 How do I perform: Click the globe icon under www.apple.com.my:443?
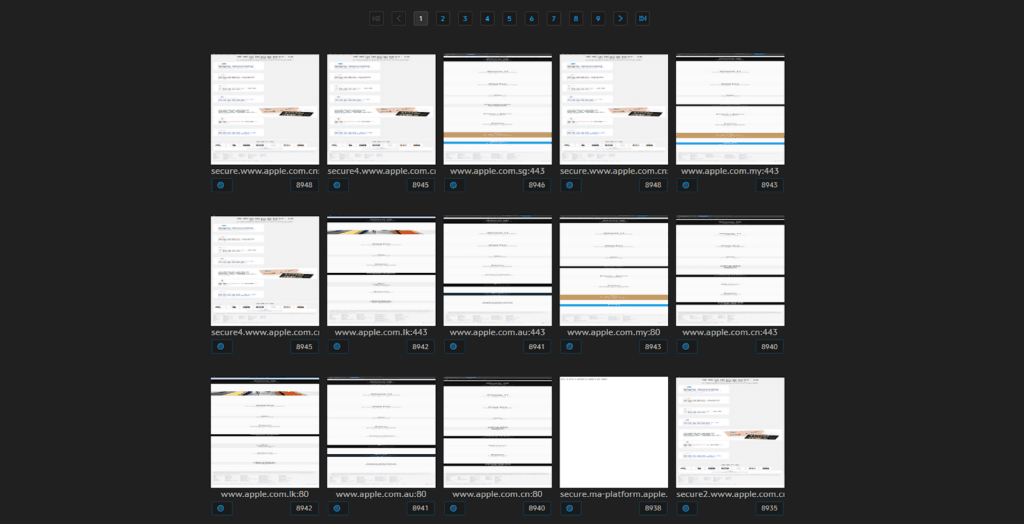pyautogui.click(x=688, y=185)
